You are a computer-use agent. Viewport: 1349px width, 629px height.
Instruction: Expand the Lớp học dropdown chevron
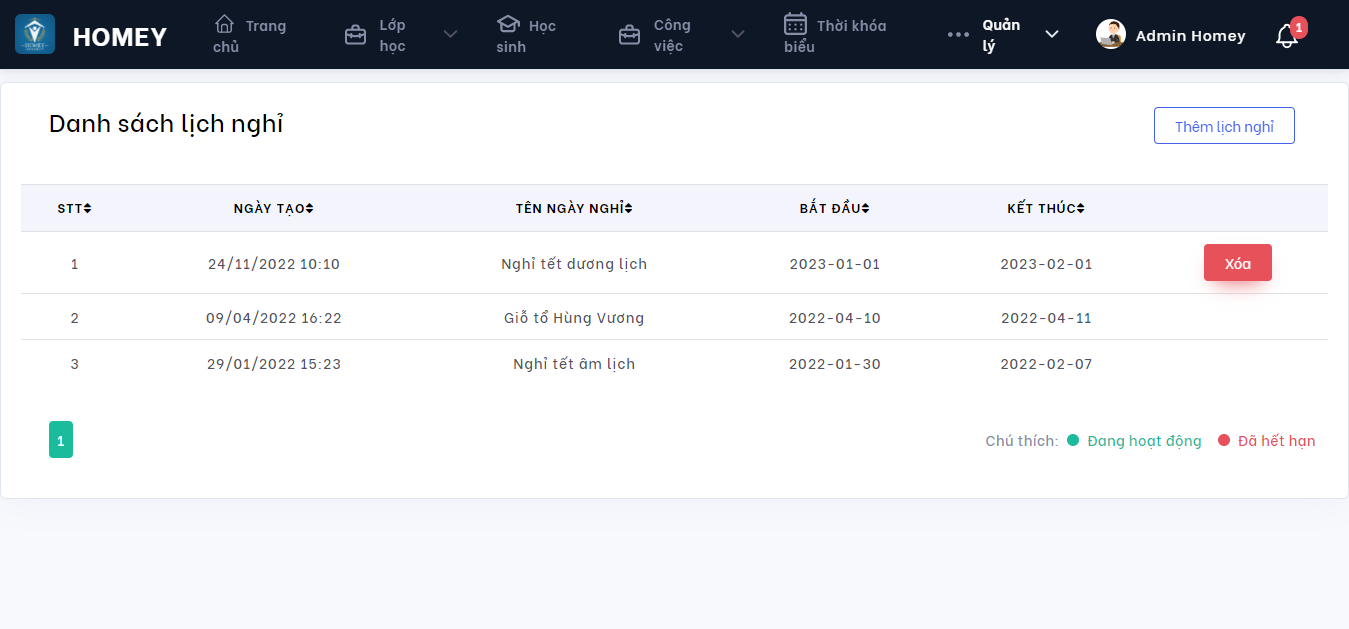pyautogui.click(x=450, y=35)
